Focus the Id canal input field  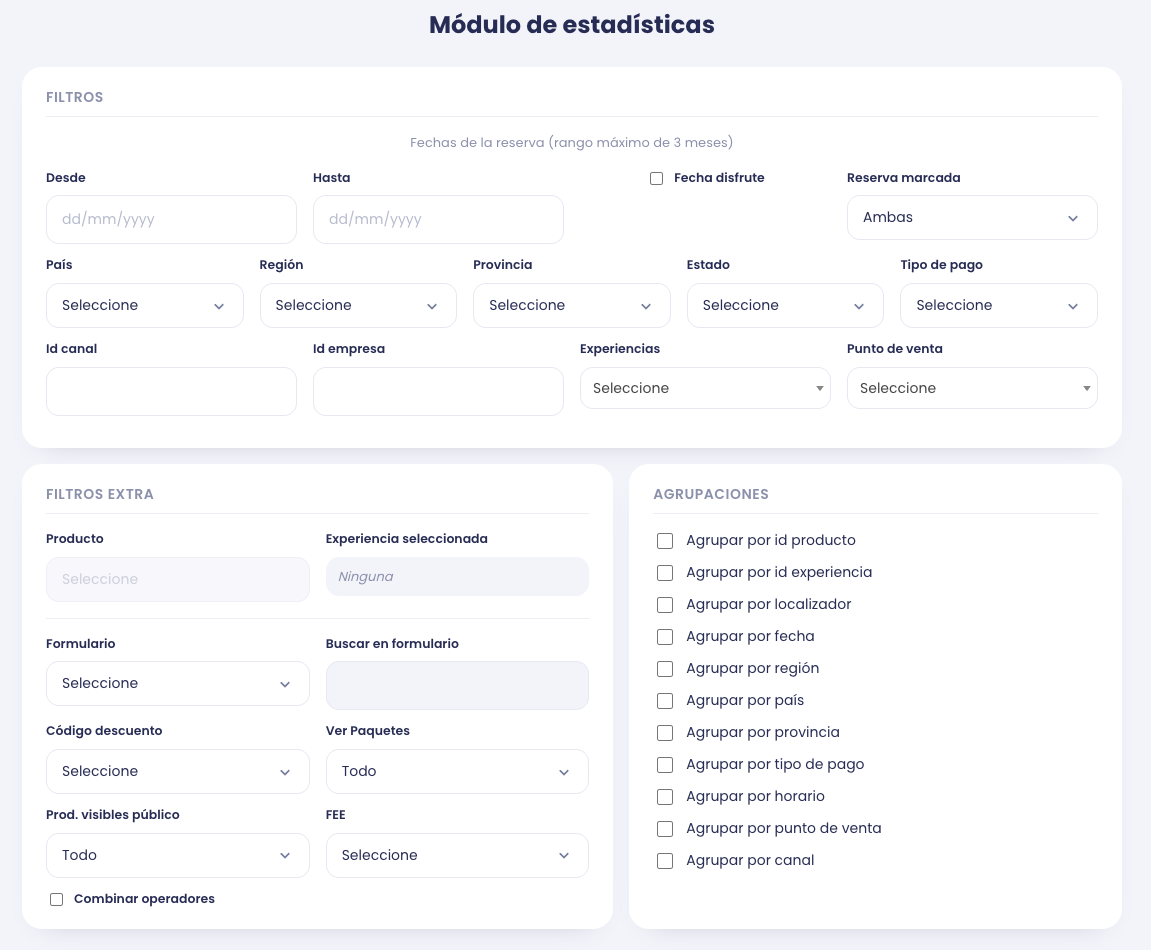171,392
